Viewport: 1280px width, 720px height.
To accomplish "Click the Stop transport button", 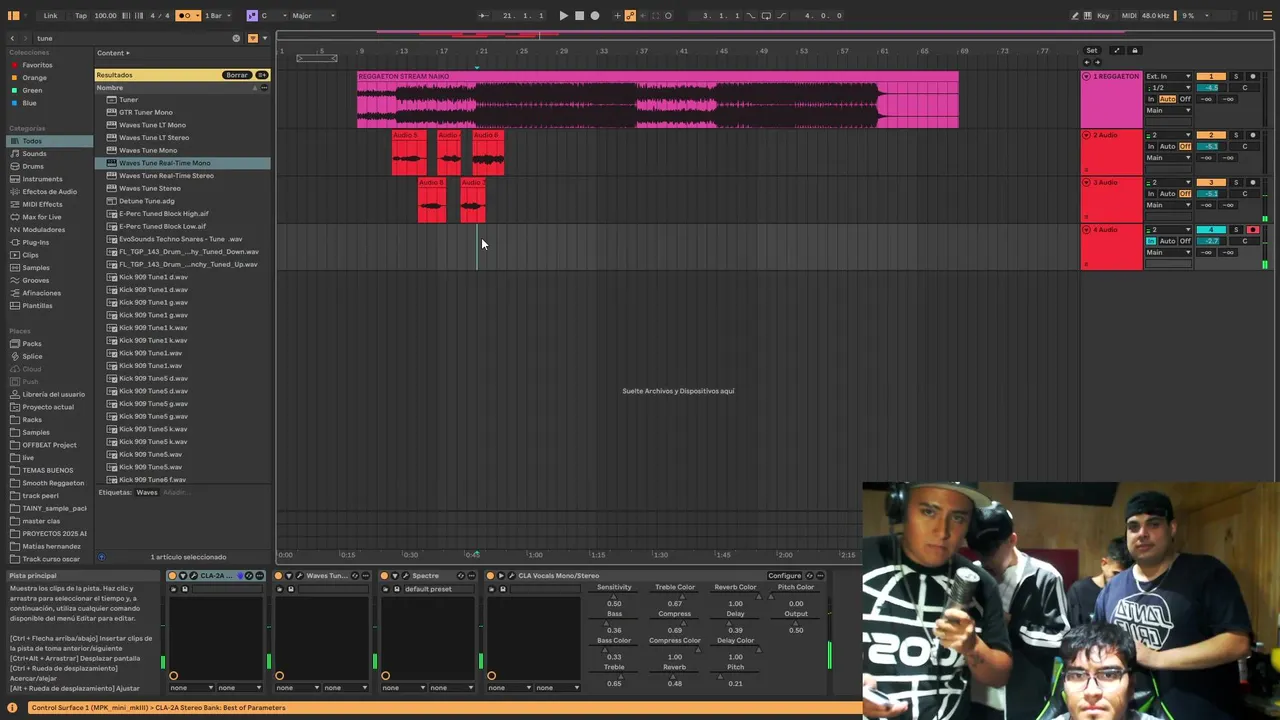I will (579, 15).
